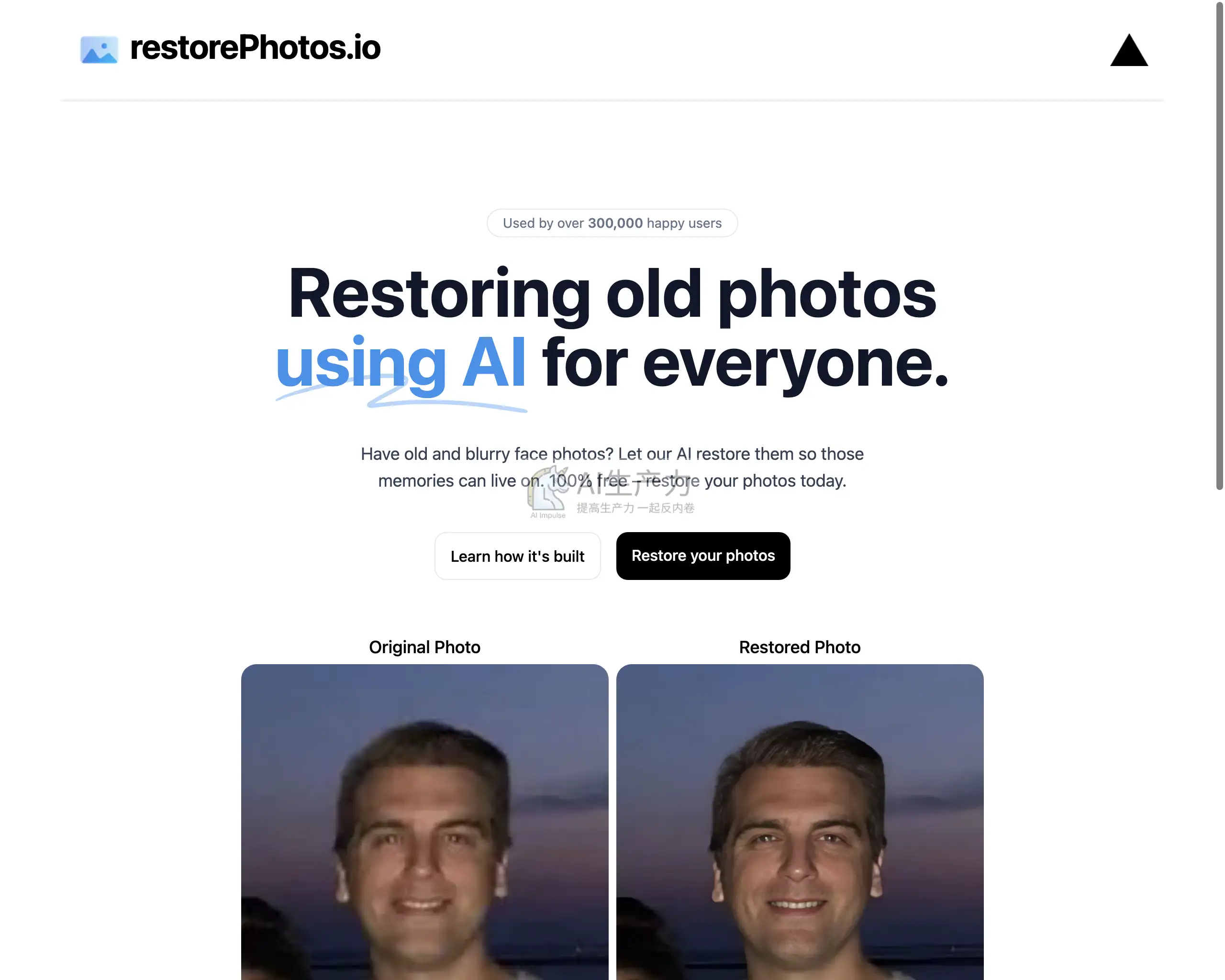Screen dimensions: 1225x980
Task: Open the Vercel triangle icon
Action: [x=1129, y=50]
